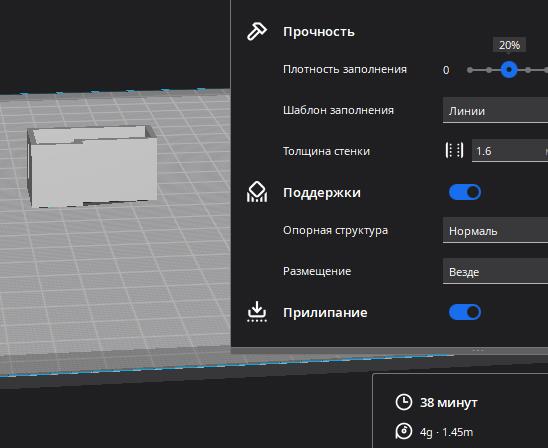The image size is (548, 448).
Task: Click the Шаблон заполнения label
Action: point(338,110)
